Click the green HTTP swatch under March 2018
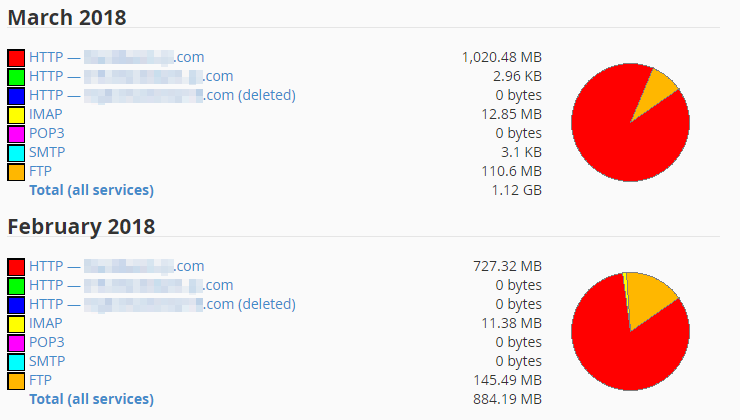 pyautogui.click(x=16, y=76)
